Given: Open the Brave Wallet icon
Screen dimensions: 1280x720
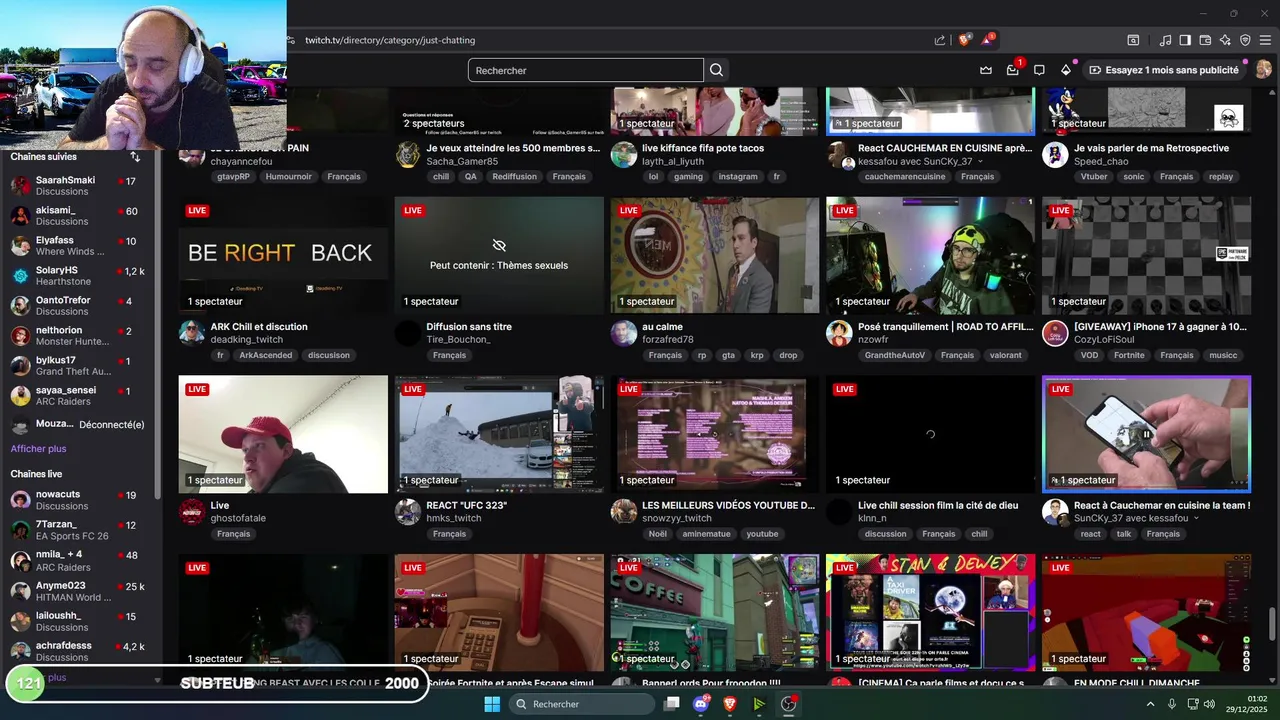Looking at the screenshot, I should click(1205, 40).
